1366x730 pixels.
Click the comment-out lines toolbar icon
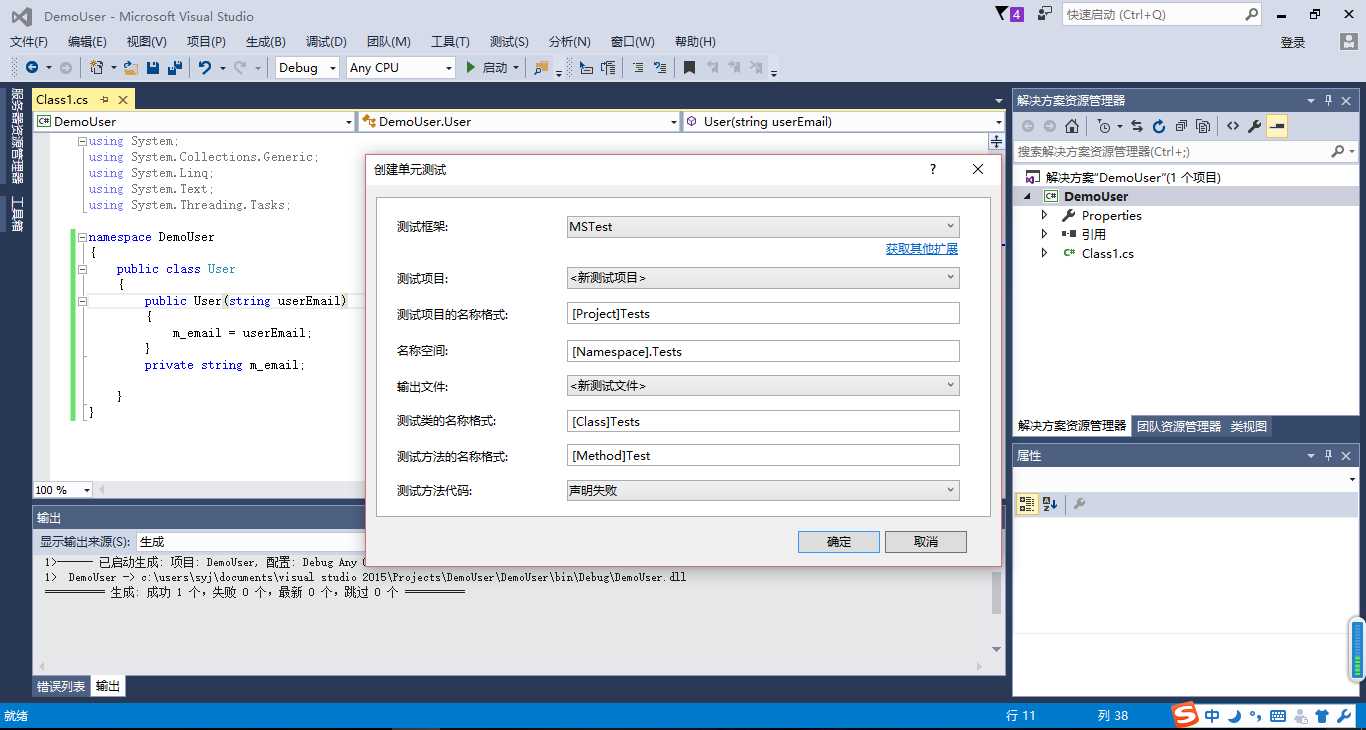click(x=637, y=68)
